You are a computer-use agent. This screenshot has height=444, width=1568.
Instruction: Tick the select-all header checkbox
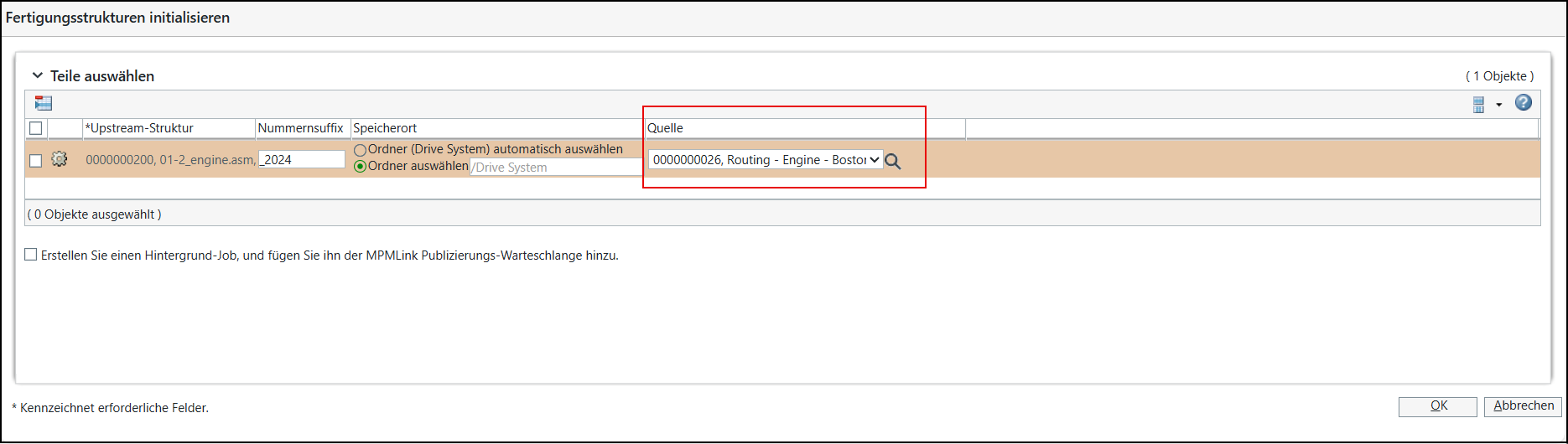pyautogui.click(x=35, y=128)
